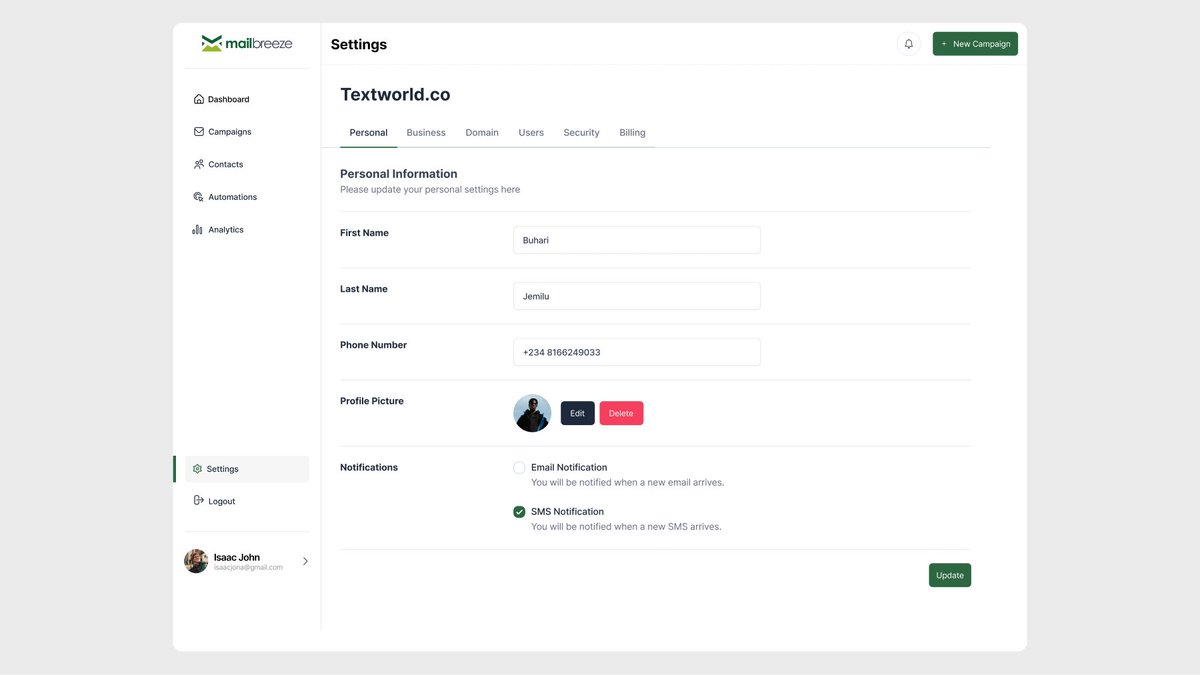Viewport: 1200px width, 675px height.
Task: Focus the Last Name field with Jemilu
Action: (637, 296)
